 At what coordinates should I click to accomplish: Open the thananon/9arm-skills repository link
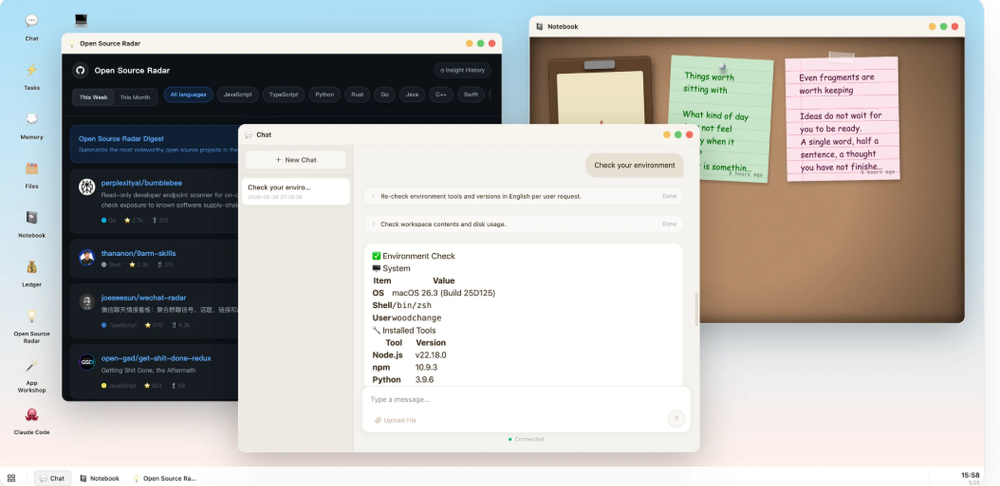(138, 253)
